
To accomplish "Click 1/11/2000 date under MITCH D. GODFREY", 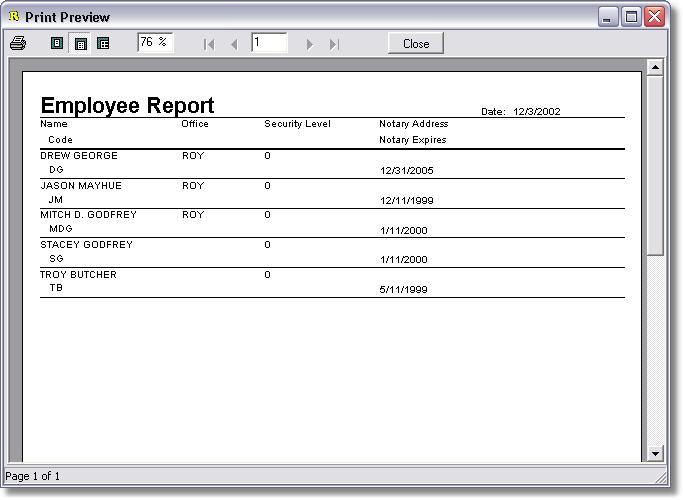I will tap(403, 230).
